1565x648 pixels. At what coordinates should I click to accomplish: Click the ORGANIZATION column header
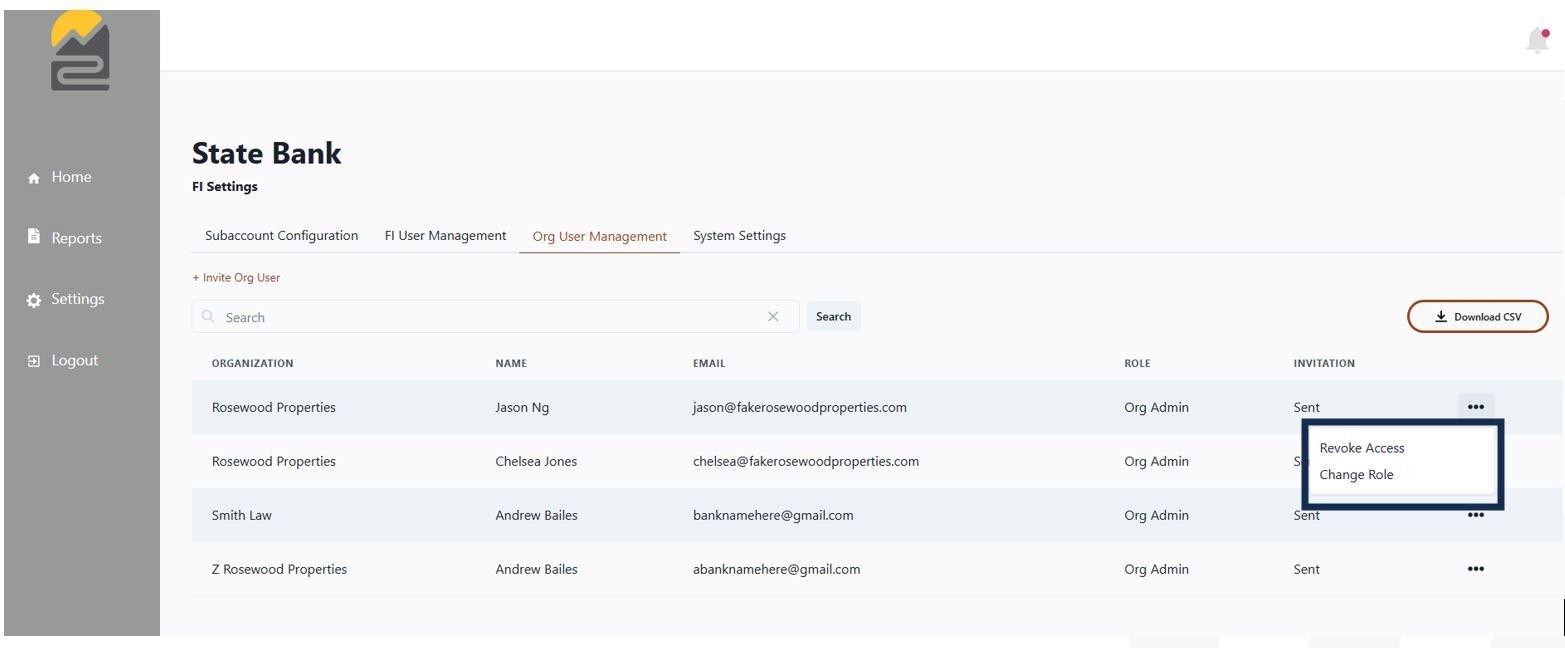252,363
